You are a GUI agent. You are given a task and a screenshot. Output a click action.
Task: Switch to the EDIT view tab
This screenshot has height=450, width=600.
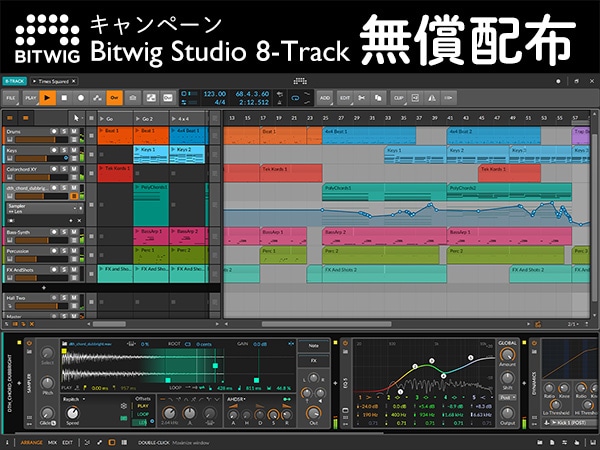click(67, 443)
